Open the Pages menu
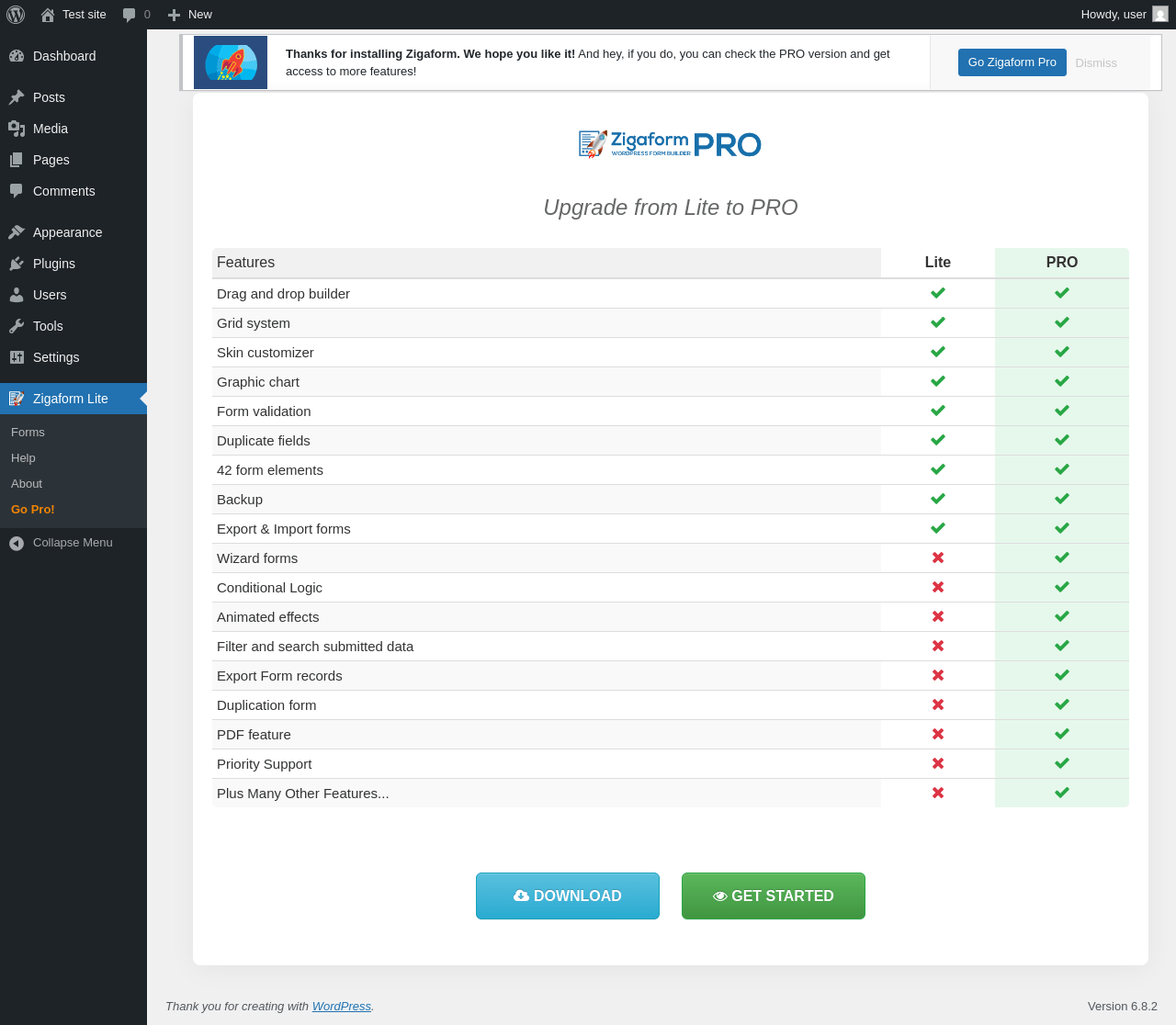The height and width of the screenshot is (1025, 1176). pos(73,160)
